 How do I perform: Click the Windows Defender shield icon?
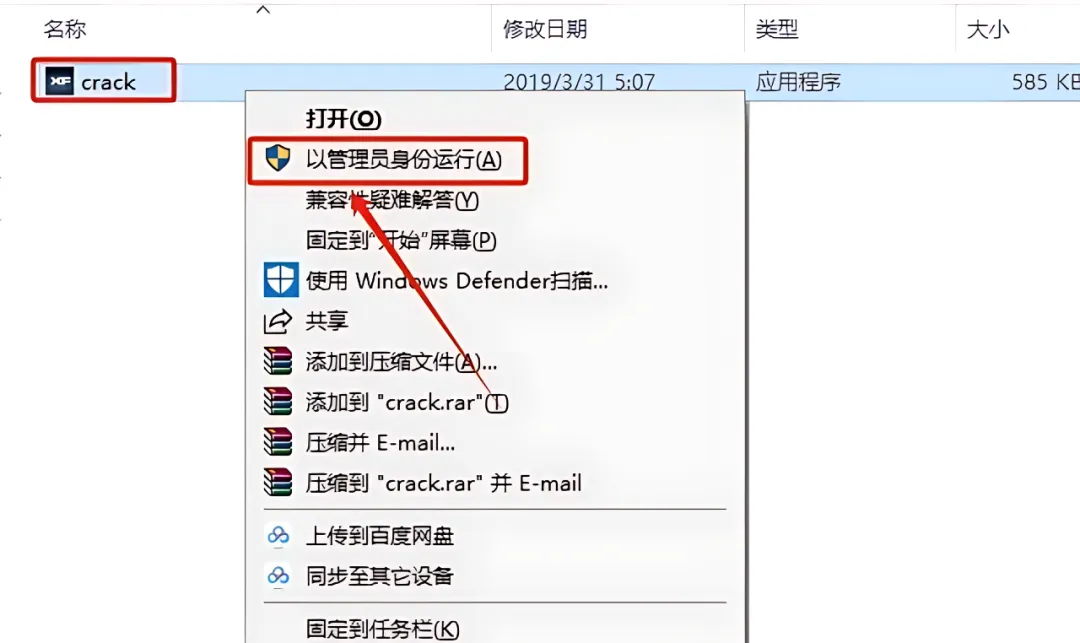(x=281, y=280)
